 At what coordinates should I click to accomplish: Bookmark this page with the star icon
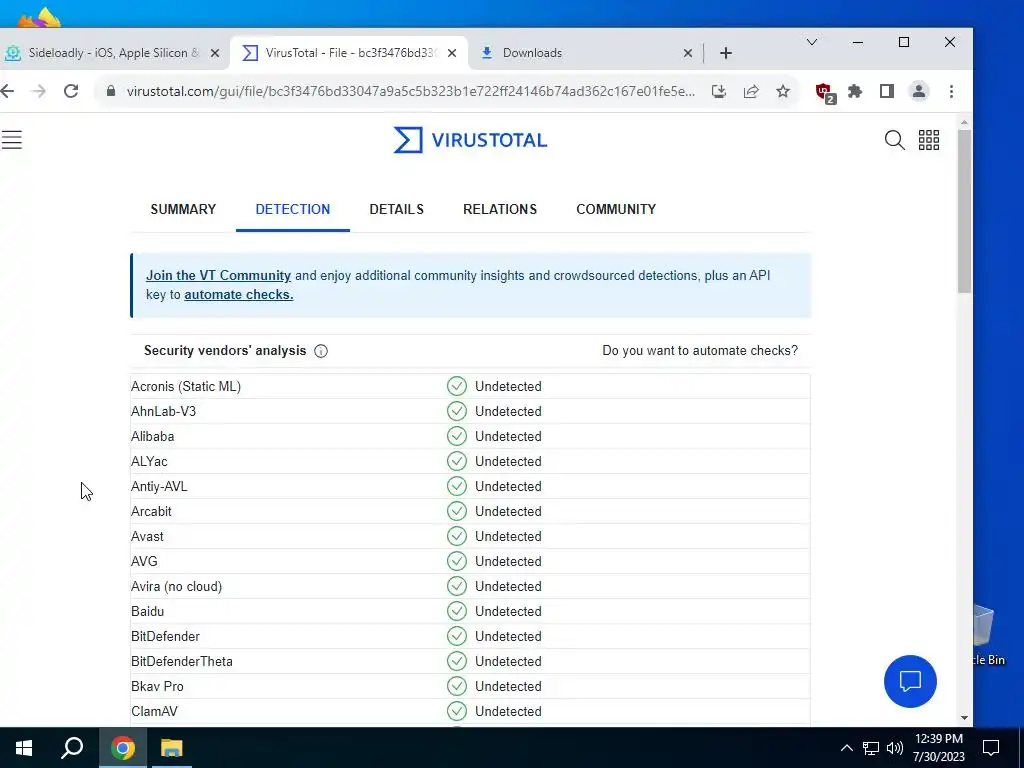pyautogui.click(x=783, y=91)
